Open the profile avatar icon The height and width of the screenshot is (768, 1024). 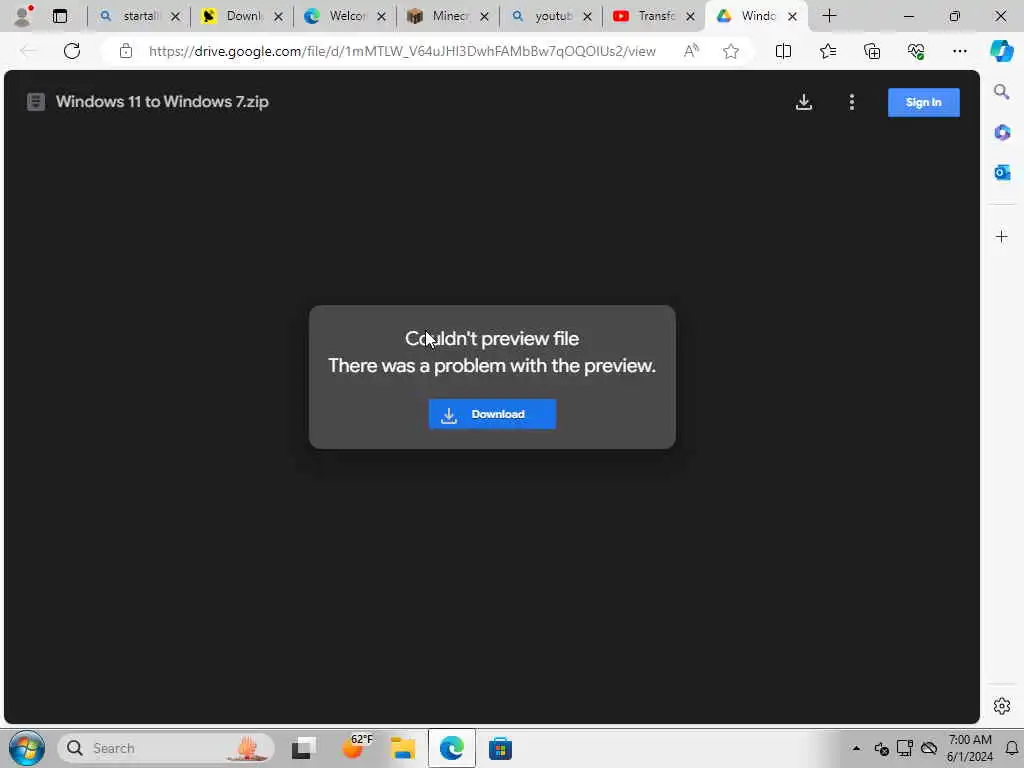(x=23, y=16)
